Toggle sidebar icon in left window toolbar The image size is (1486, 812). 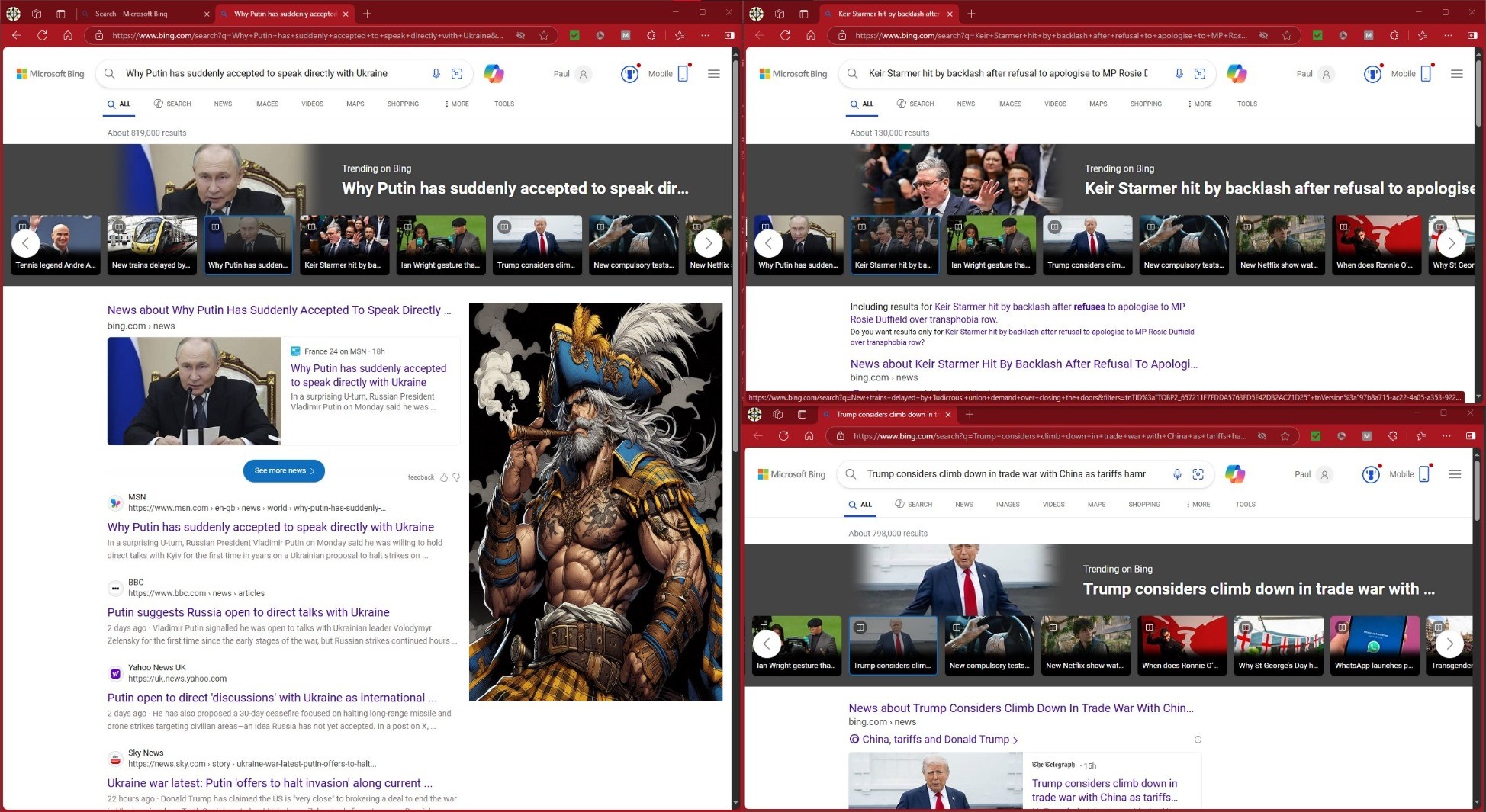coord(729,35)
